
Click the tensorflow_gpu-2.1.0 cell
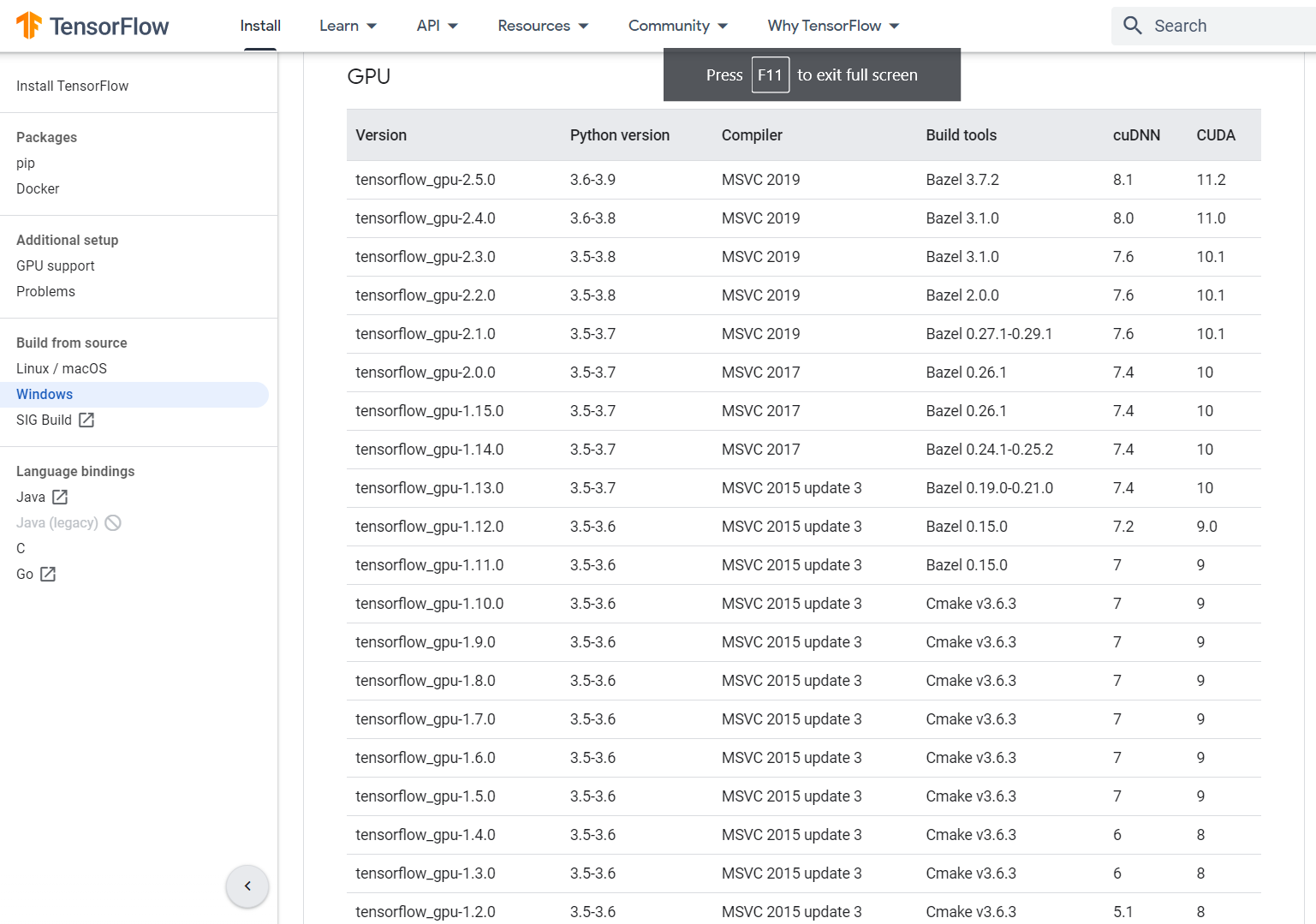426,334
